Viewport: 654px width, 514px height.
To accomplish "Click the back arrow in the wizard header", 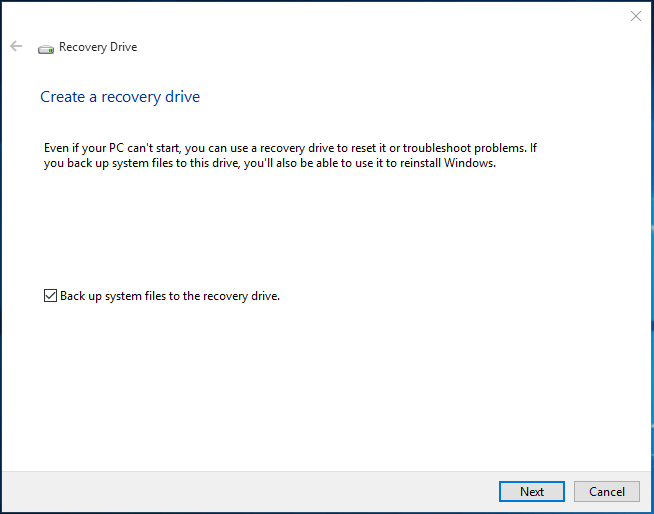I will coord(16,47).
